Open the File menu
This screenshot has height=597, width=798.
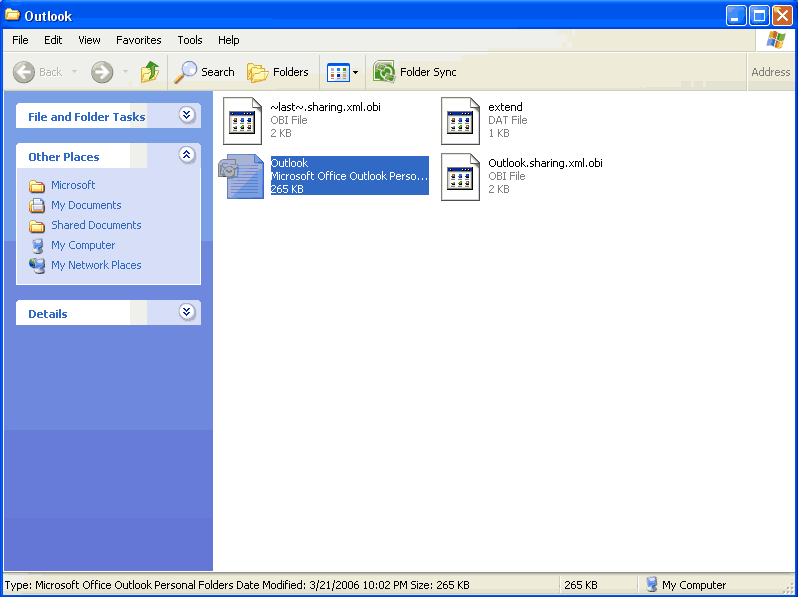tap(20, 40)
